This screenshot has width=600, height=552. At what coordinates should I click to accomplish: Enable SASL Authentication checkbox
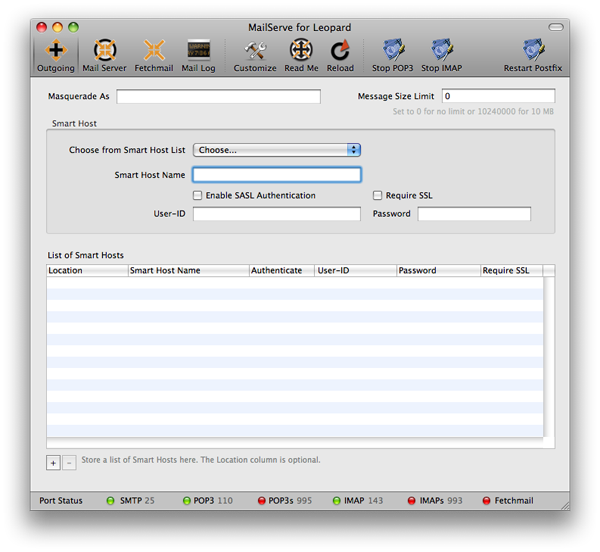pyautogui.click(x=198, y=196)
